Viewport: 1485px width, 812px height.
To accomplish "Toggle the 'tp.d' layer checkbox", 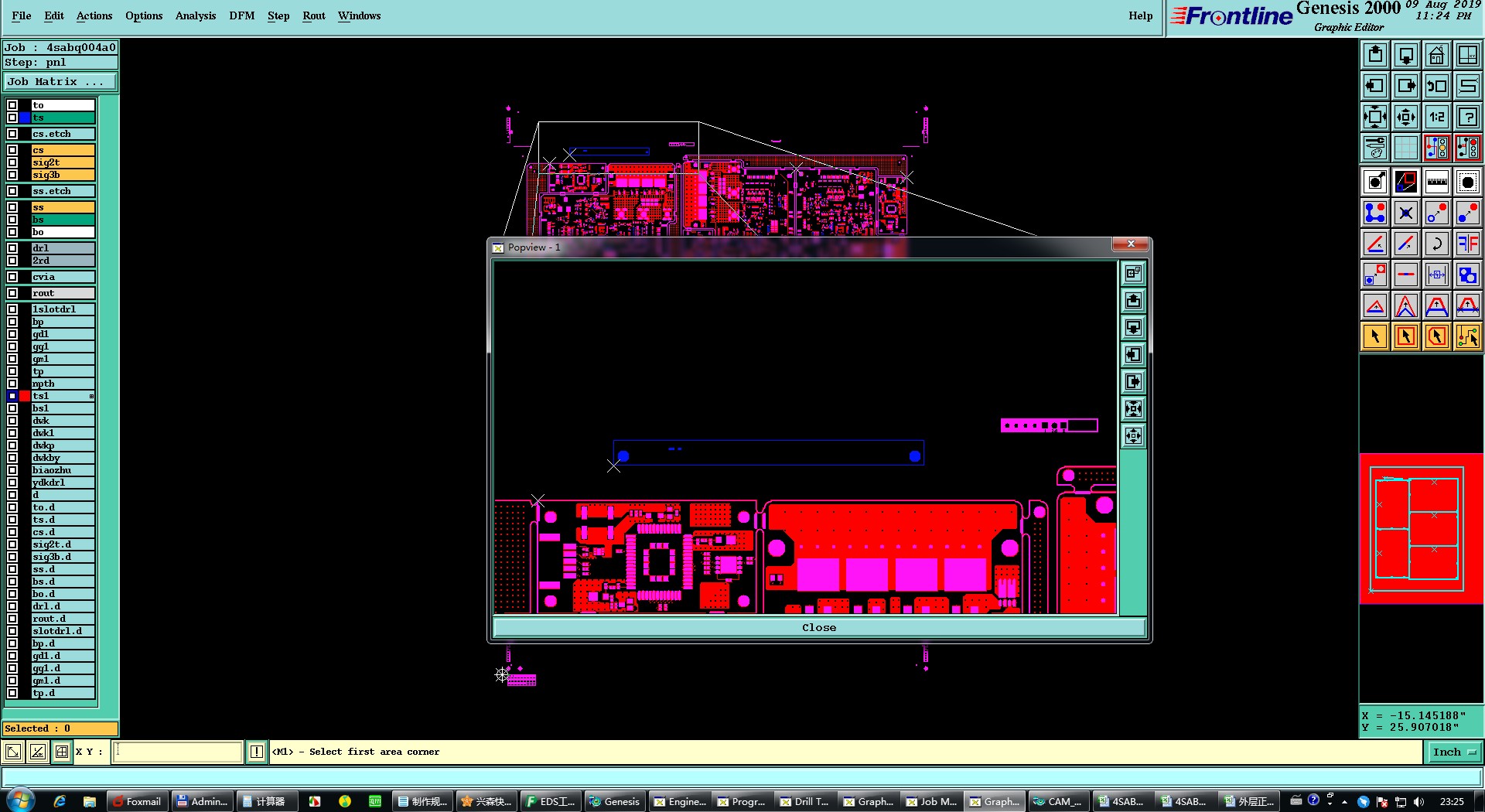I will (12, 693).
